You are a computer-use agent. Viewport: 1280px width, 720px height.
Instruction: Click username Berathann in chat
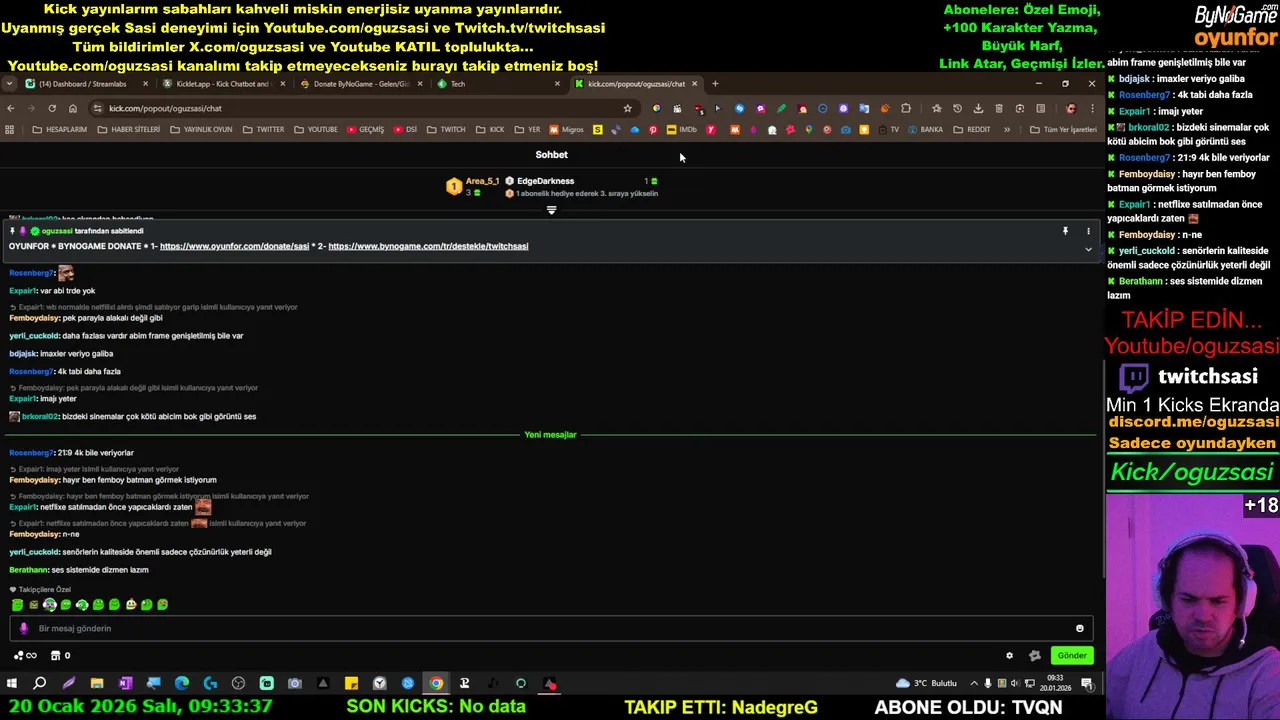(x=29, y=570)
